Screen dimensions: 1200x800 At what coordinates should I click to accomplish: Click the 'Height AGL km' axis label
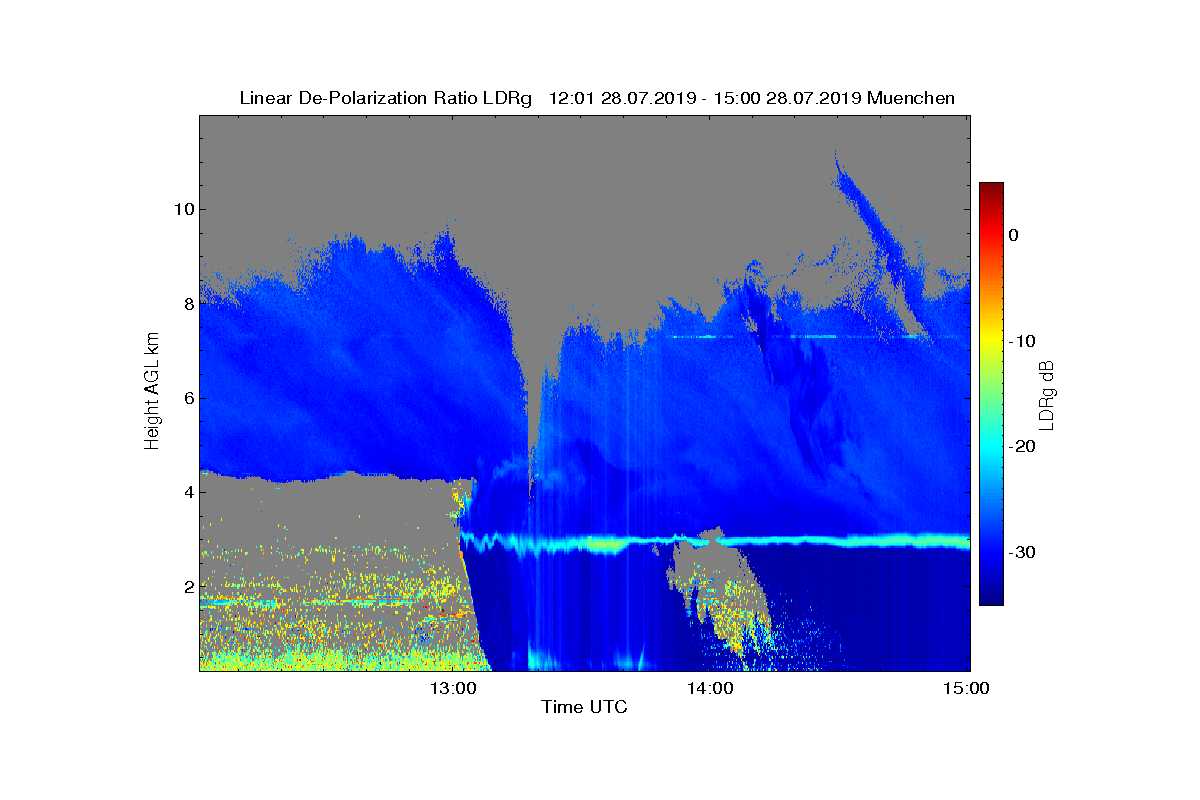[152, 392]
